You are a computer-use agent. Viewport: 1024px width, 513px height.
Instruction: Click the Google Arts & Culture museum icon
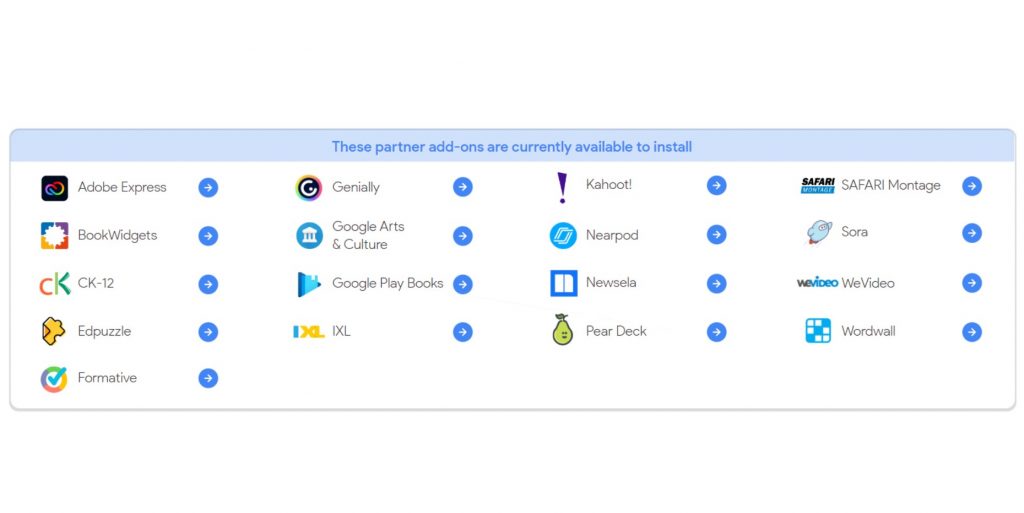(x=309, y=236)
